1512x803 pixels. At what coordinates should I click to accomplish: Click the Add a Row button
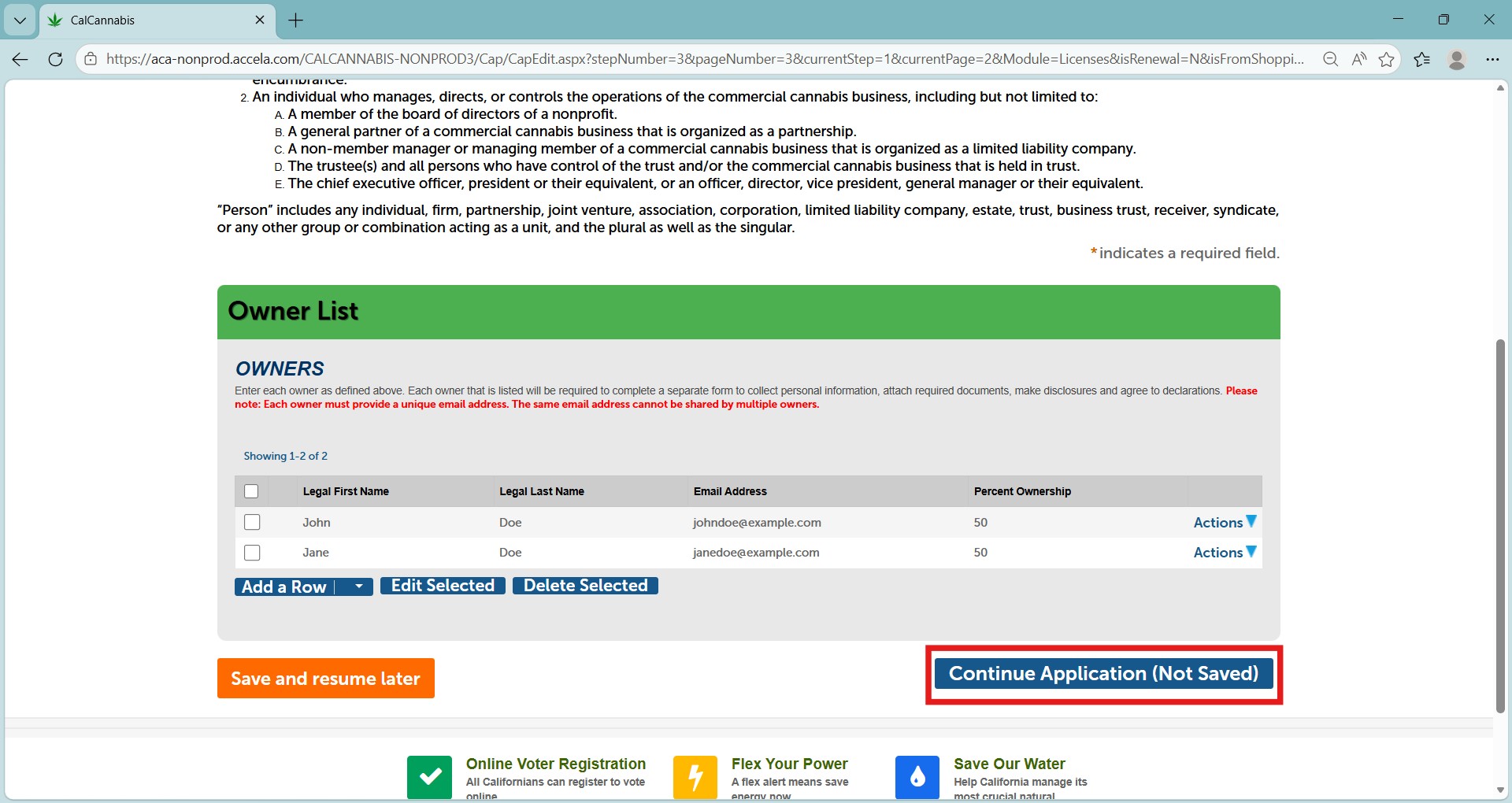tap(284, 587)
